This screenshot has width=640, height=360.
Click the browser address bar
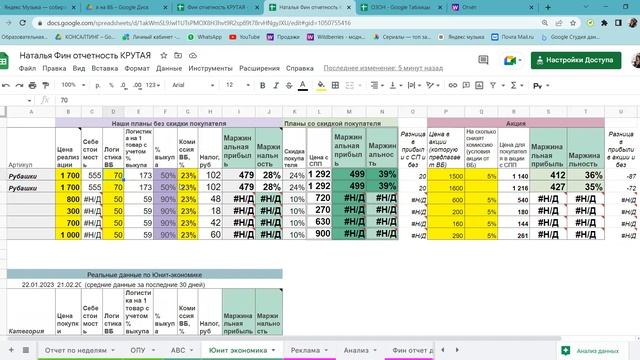(x=286, y=23)
